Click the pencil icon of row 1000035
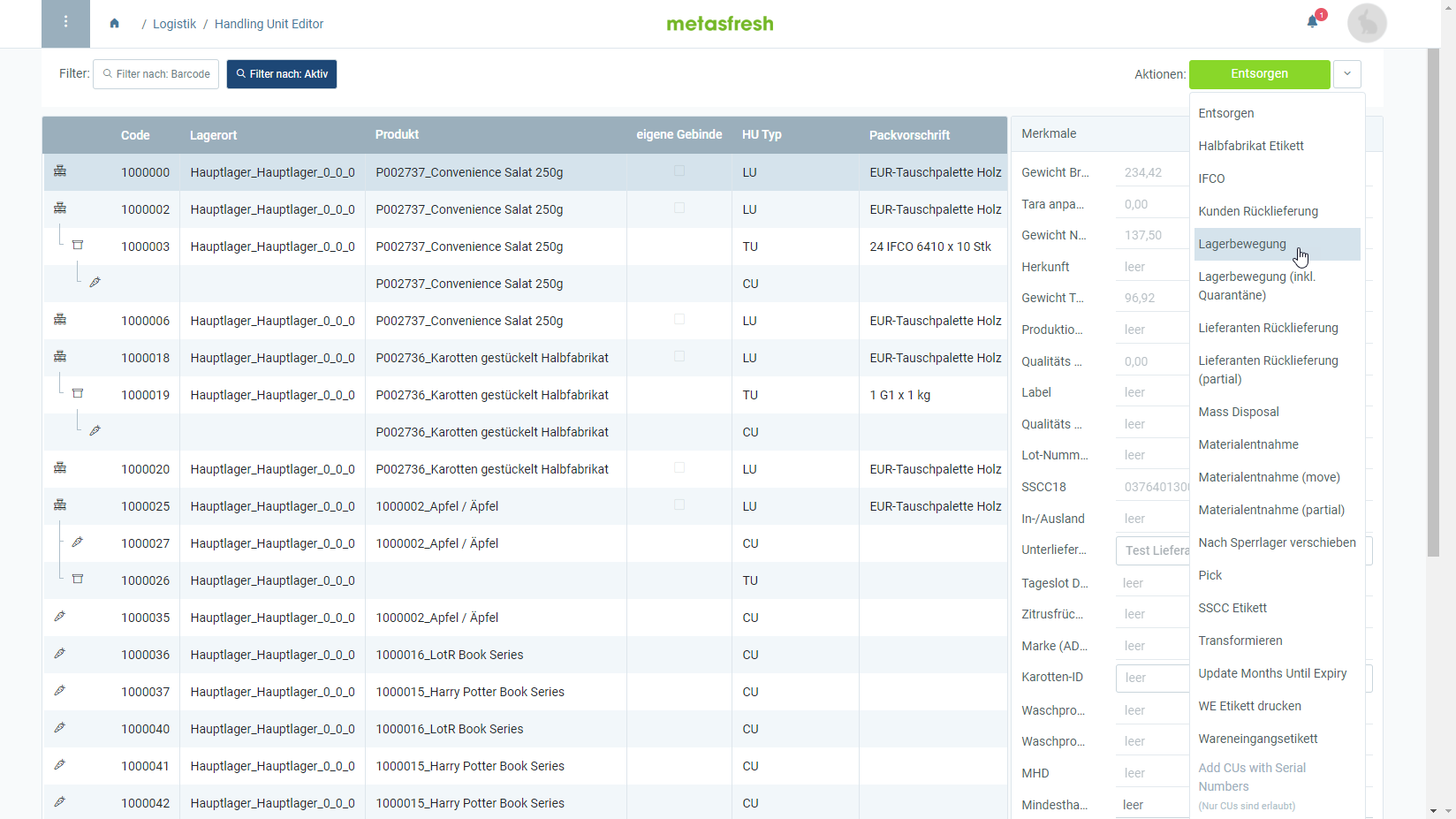1456x819 pixels. [60, 617]
